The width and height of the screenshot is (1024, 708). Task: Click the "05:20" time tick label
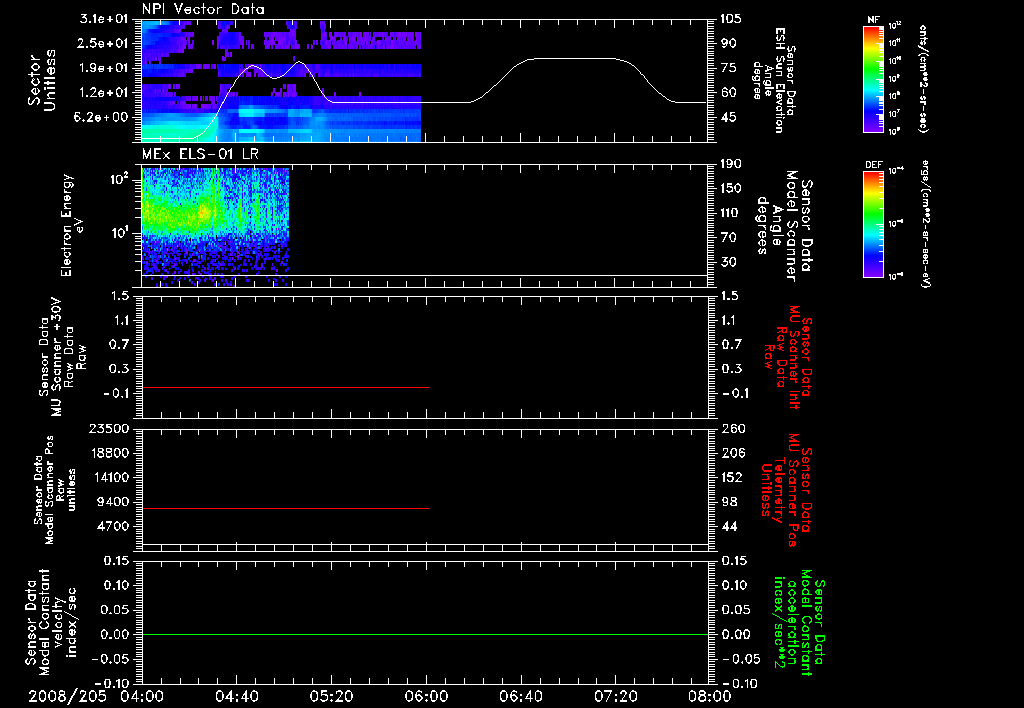[331, 696]
